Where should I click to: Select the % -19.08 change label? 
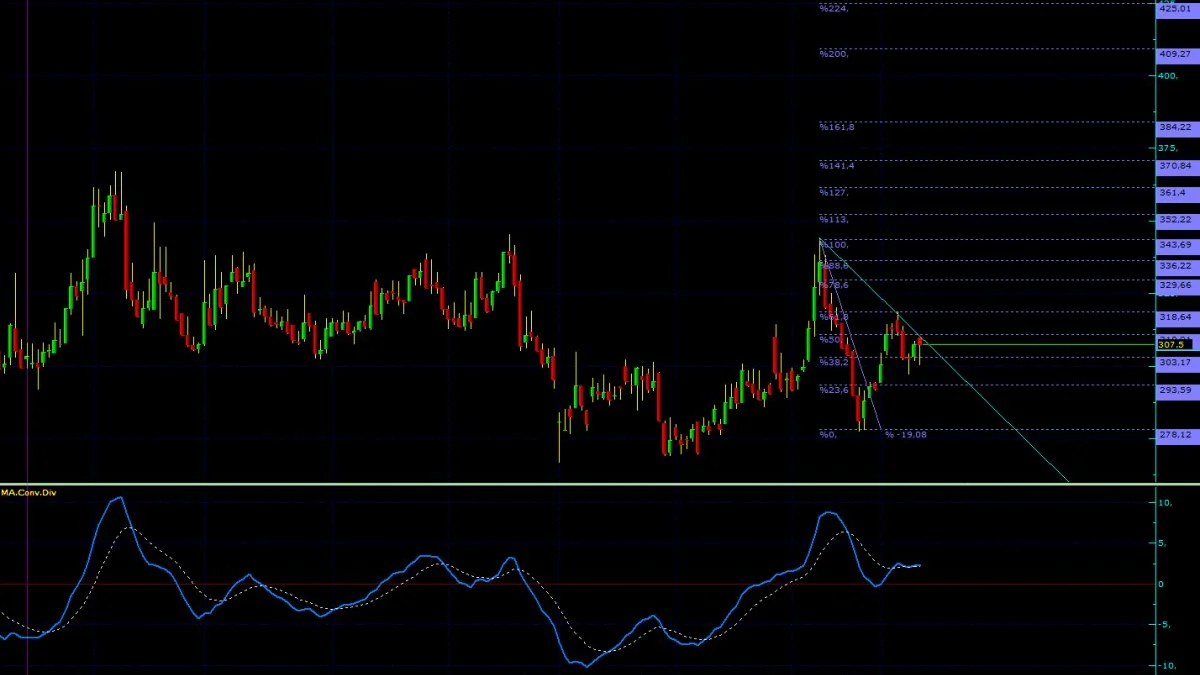906,435
